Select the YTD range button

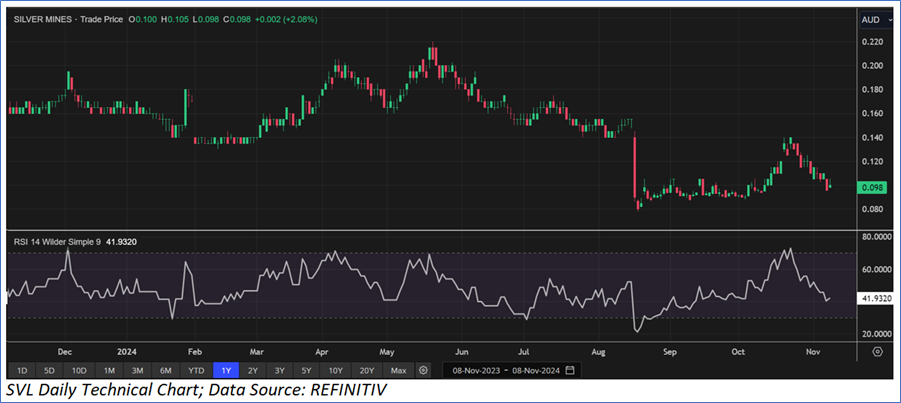tap(197, 370)
